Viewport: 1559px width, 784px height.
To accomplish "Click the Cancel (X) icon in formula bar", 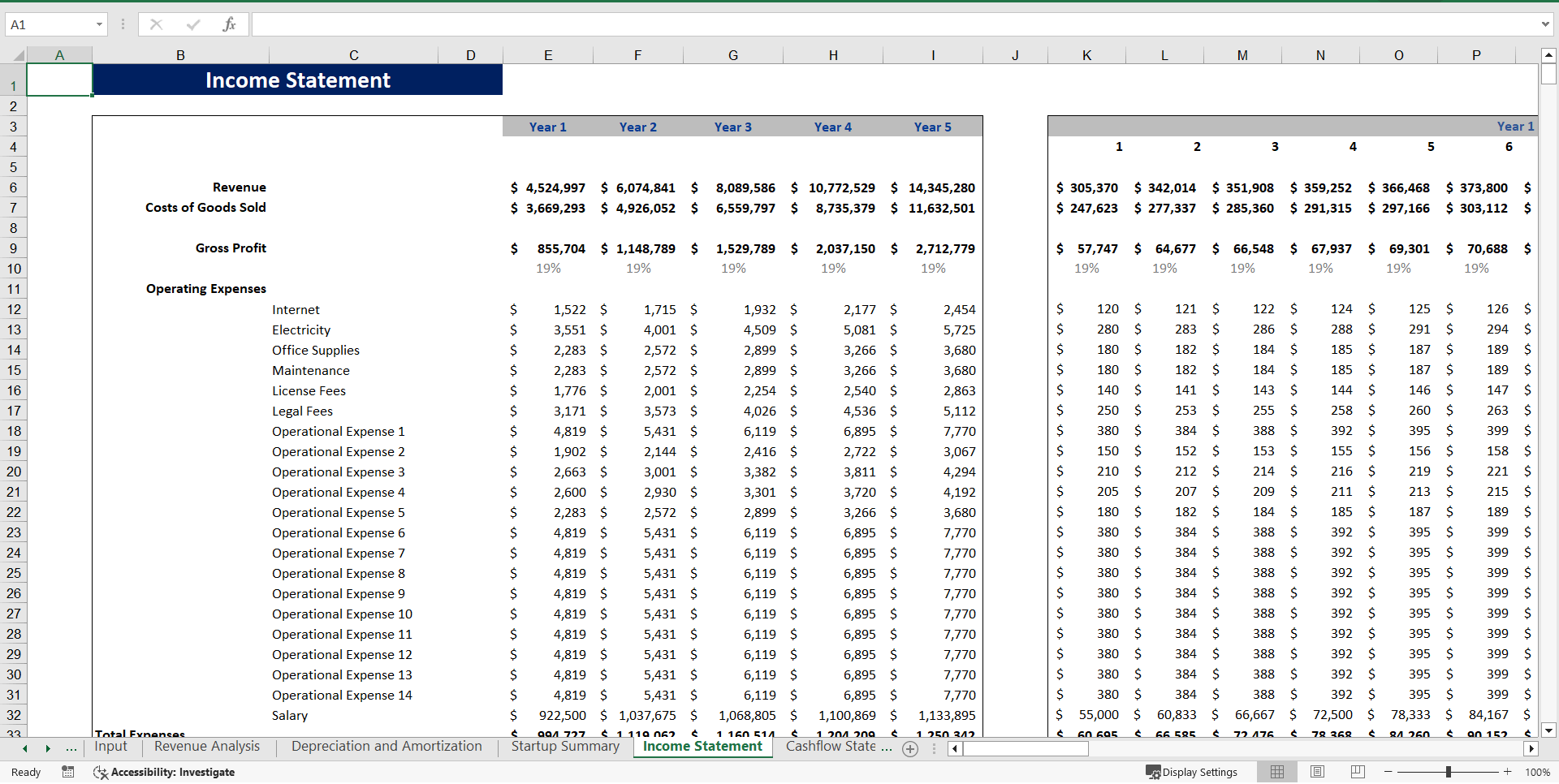I will 156,24.
